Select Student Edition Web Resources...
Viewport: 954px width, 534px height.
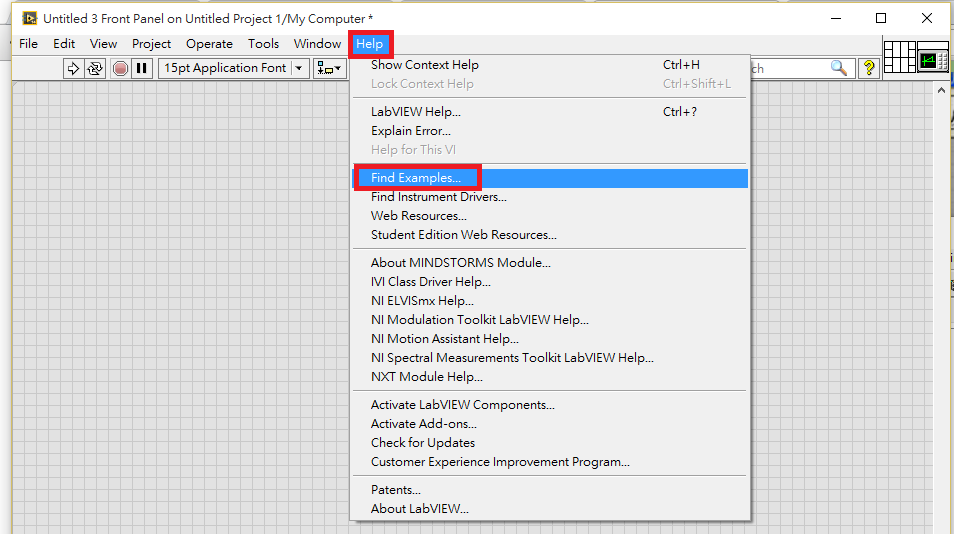click(x=550, y=235)
